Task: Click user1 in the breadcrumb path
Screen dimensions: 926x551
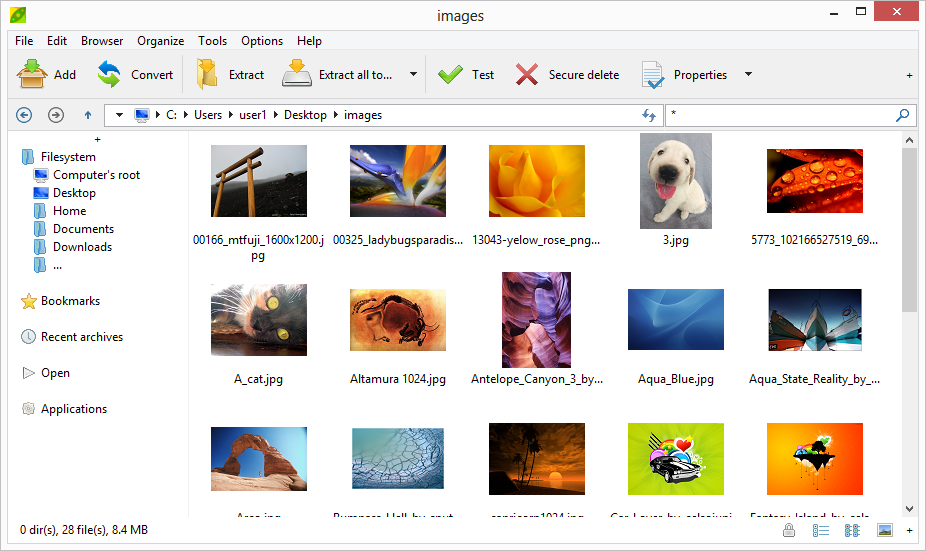Action: [253, 115]
